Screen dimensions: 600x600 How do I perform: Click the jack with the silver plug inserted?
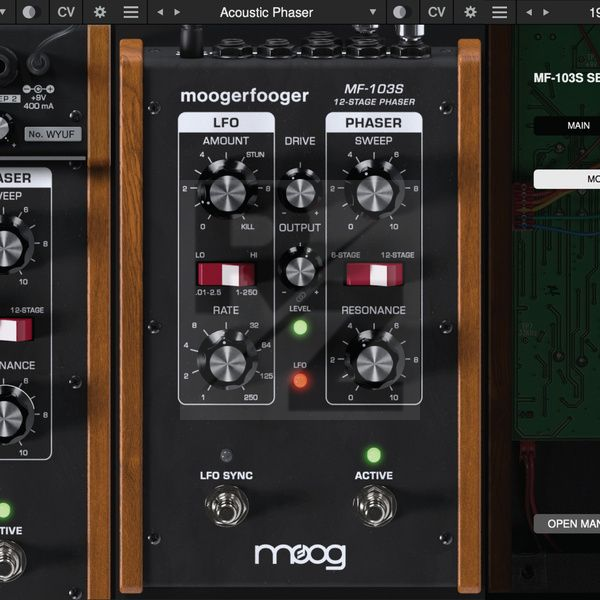[x=410, y=41]
